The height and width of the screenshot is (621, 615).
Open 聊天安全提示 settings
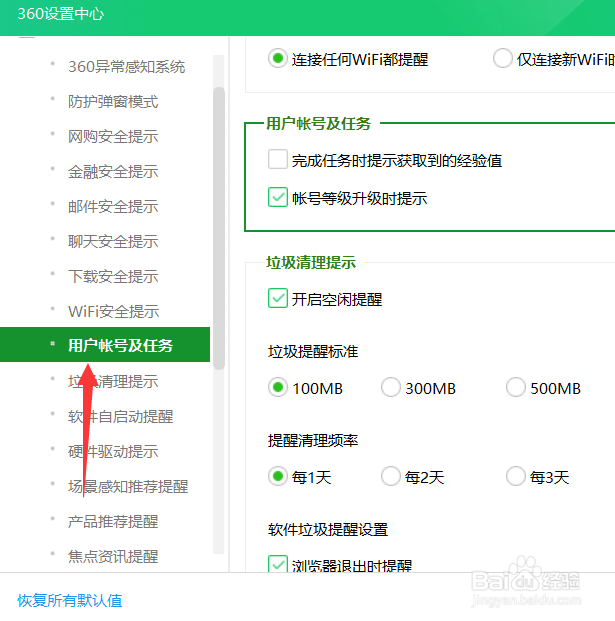point(113,241)
